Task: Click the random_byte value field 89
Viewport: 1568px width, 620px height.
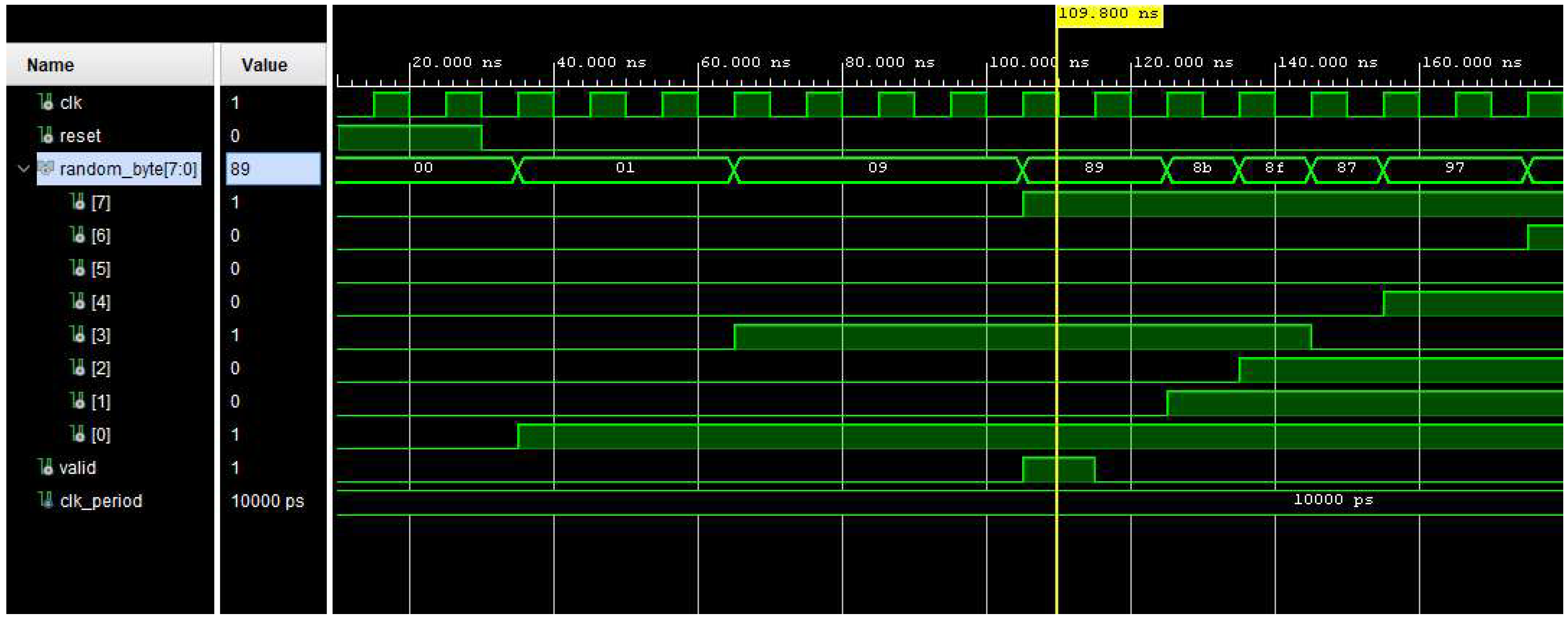Action: [x=273, y=169]
